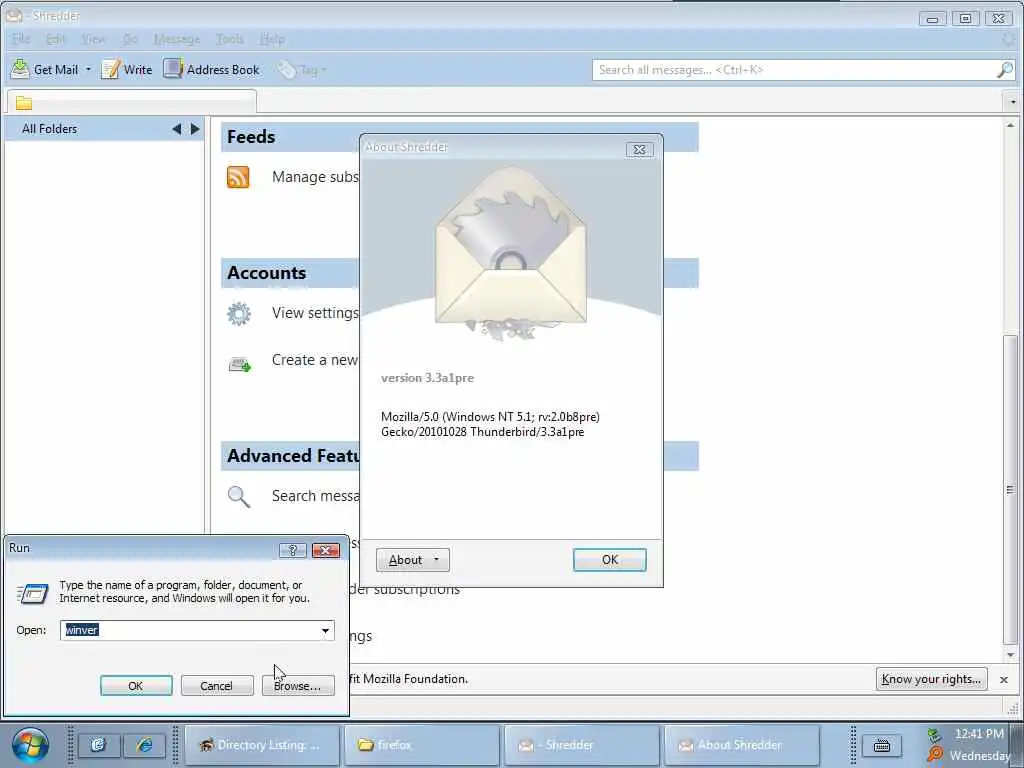Image resolution: width=1024 pixels, height=768 pixels.
Task: Open the File menu
Action: click(x=21, y=39)
